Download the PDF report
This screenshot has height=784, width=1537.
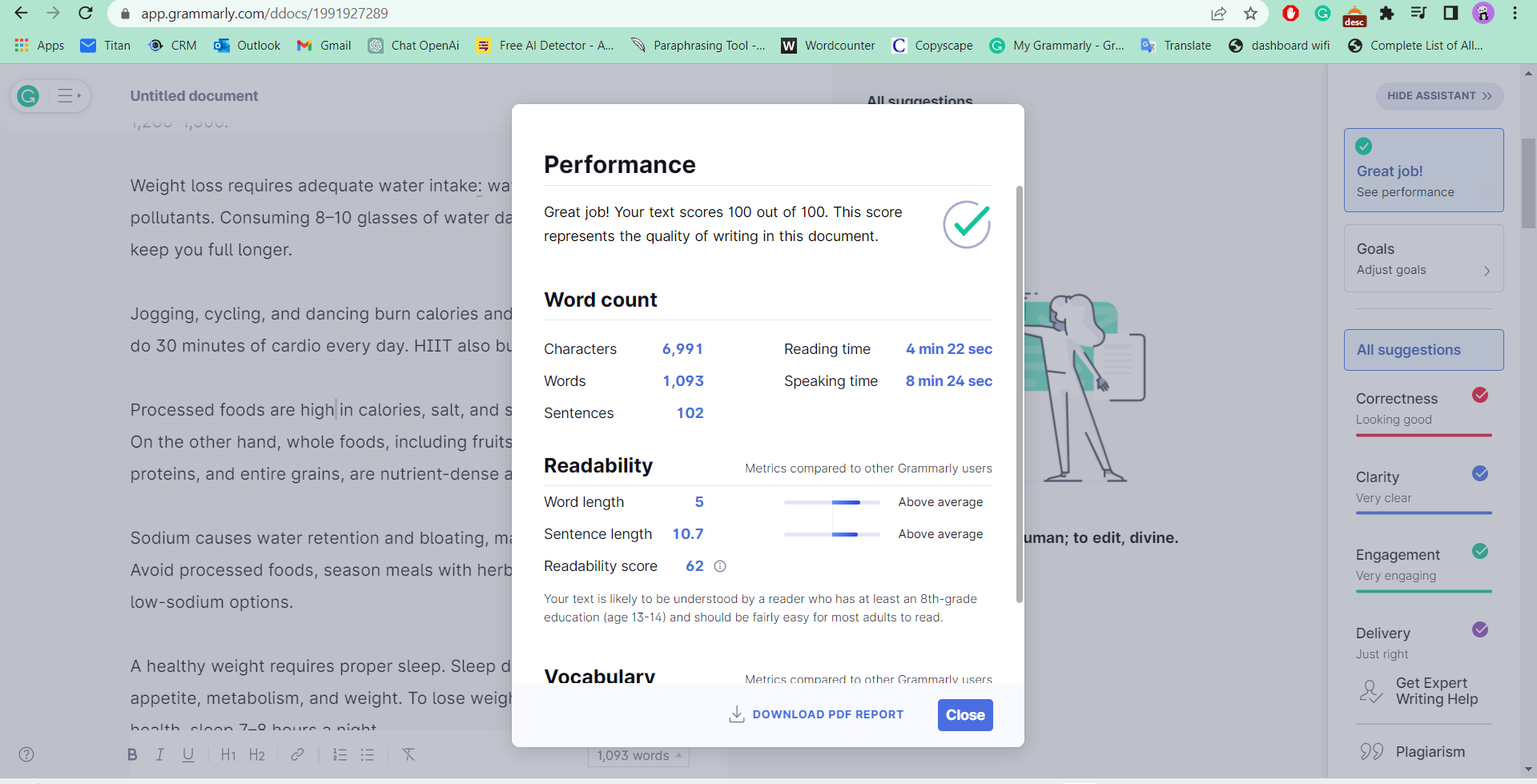click(x=816, y=714)
